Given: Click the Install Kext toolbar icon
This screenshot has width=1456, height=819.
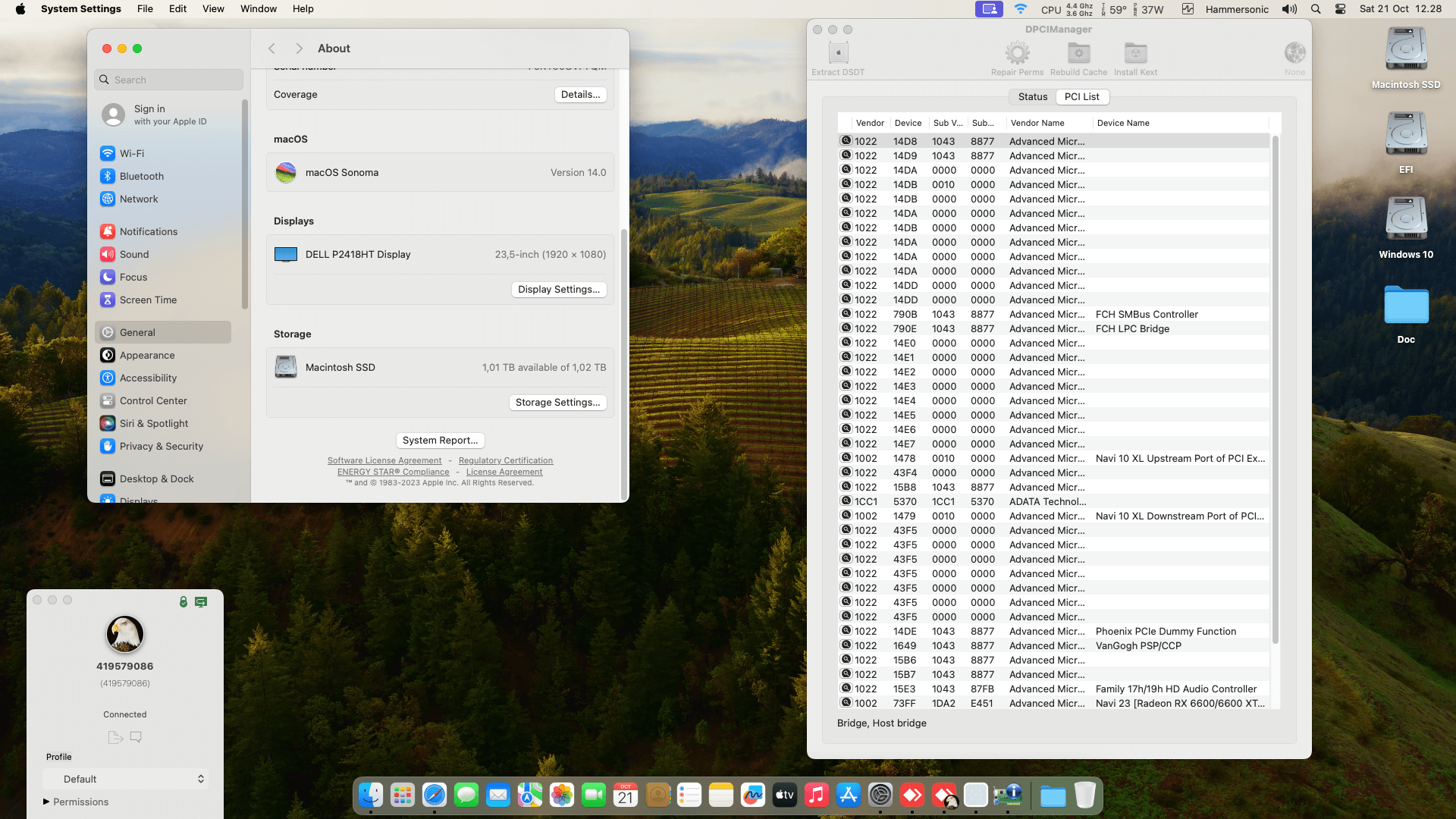Looking at the screenshot, I should click(x=1135, y=53).
